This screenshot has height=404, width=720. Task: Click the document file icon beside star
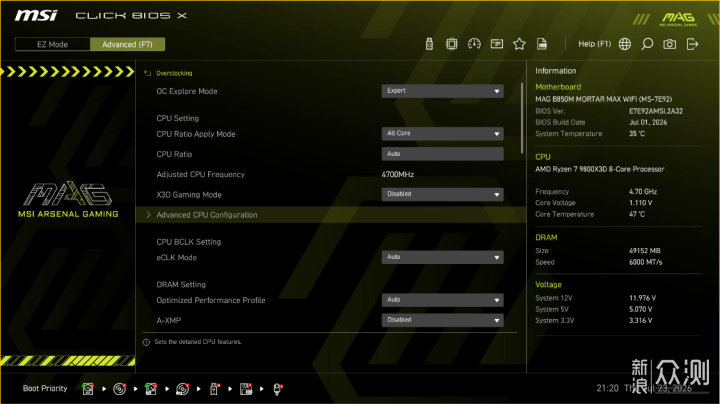542,44
